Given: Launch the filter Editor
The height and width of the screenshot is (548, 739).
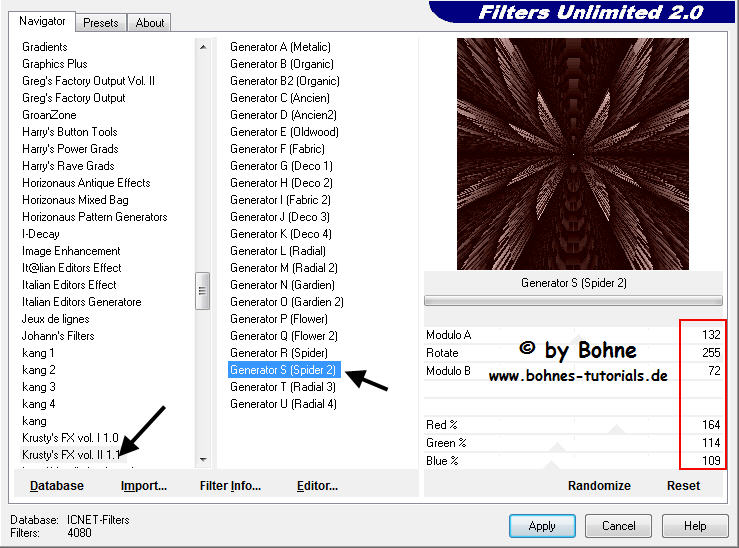Looking at the screenshot, I should [316, 485].
